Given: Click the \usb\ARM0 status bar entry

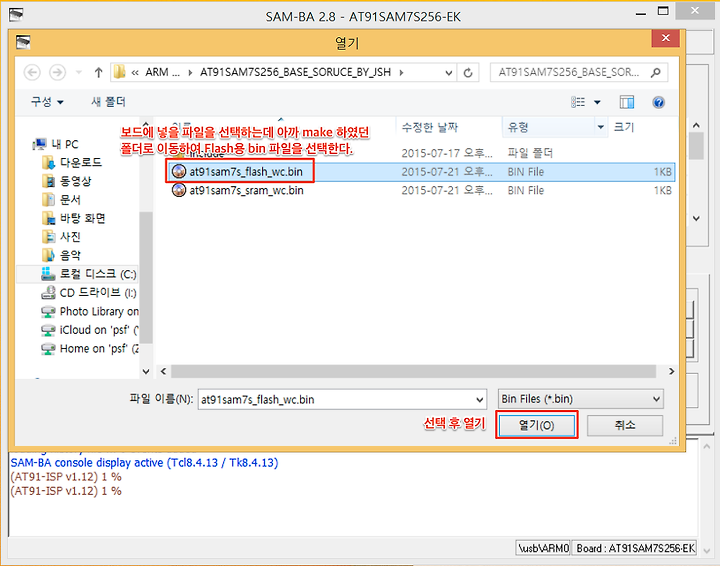Looking at the screenshot, I should (543, 548).
